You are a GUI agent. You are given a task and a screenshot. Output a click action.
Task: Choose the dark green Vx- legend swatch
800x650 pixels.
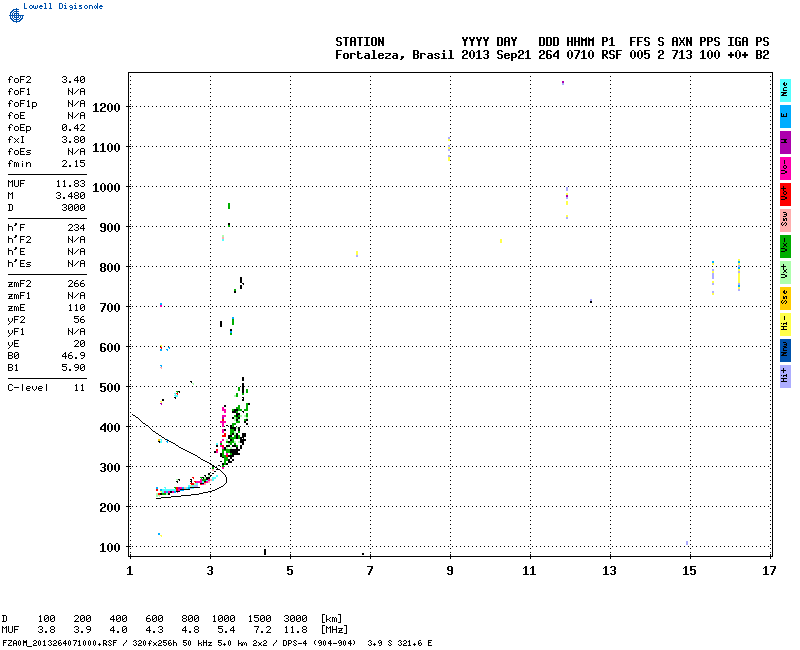(x=785, y=246)
